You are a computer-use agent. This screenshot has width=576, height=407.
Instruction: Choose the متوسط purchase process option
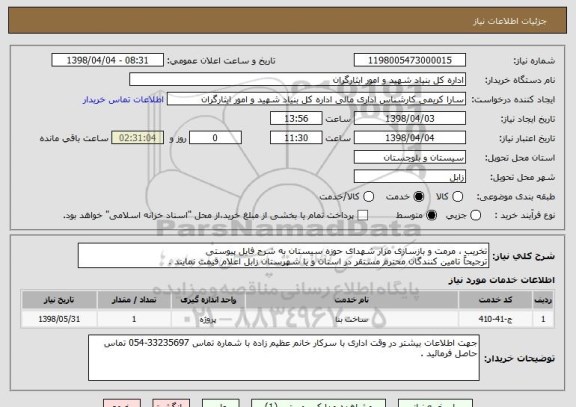tap(431, 216)
